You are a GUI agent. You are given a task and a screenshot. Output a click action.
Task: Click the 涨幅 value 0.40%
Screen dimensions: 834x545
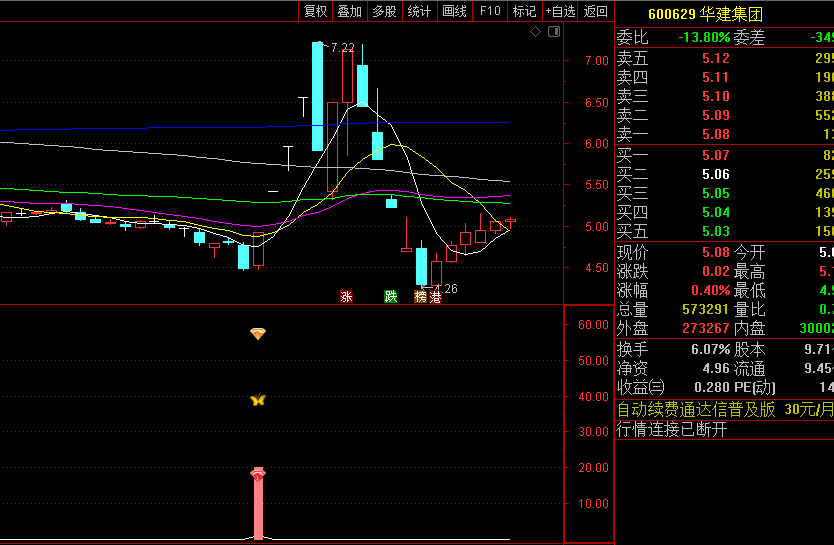[710, 290]
